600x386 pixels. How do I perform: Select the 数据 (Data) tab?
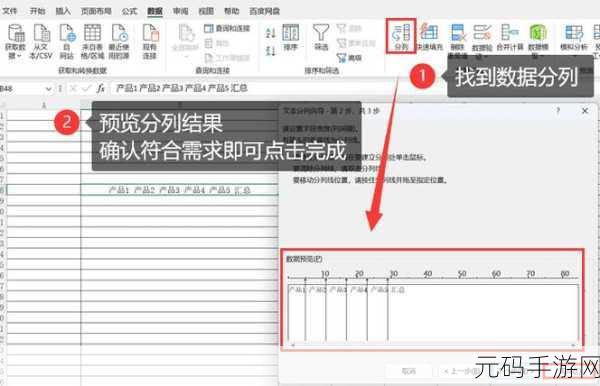click(155, 11)
